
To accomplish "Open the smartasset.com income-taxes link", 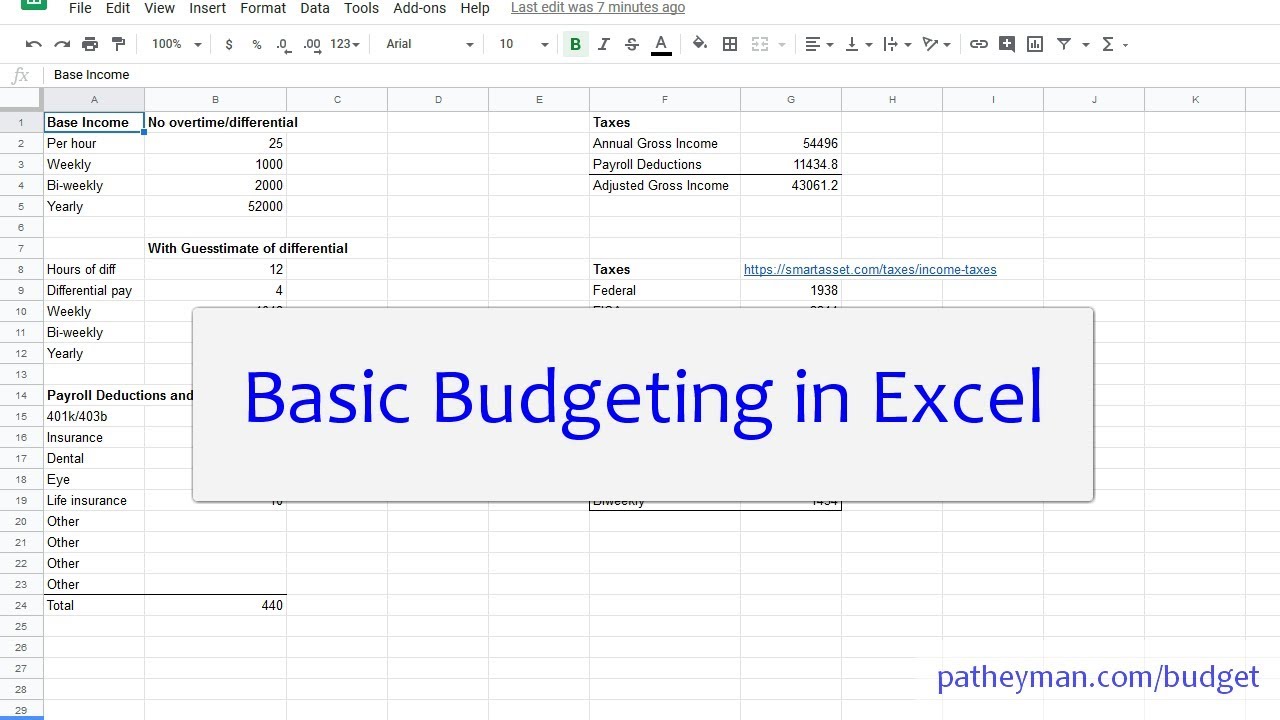I will [x=870, y=269].
